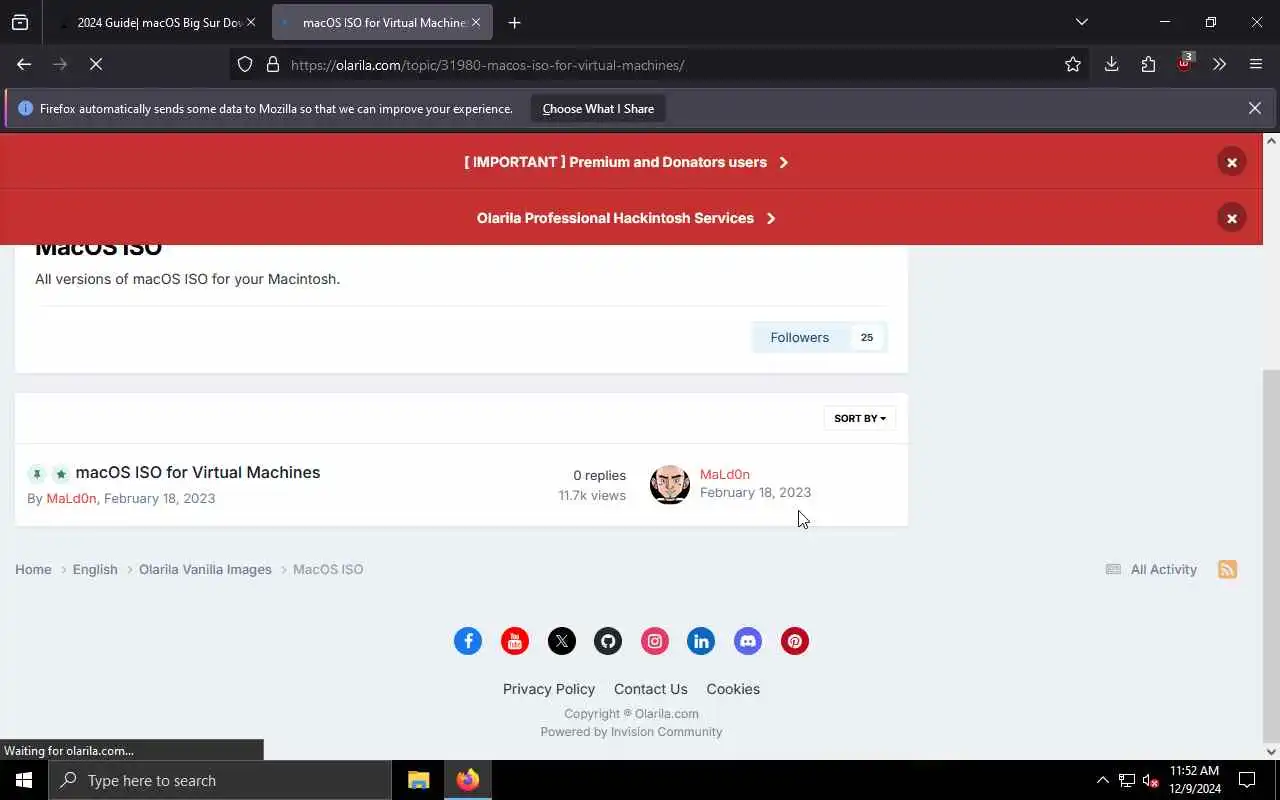Open Contact Us link

tap(651, 689)
